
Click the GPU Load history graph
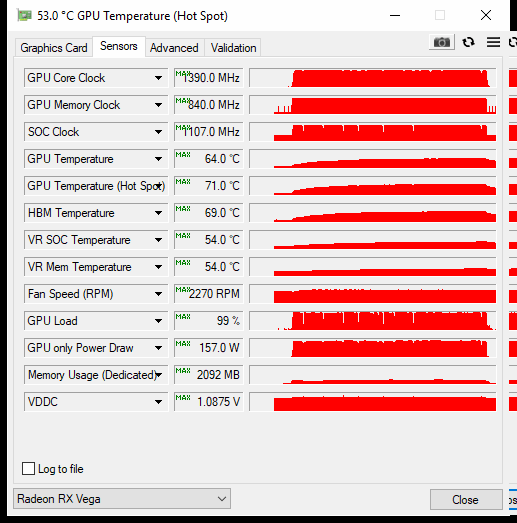pos(373,321)
